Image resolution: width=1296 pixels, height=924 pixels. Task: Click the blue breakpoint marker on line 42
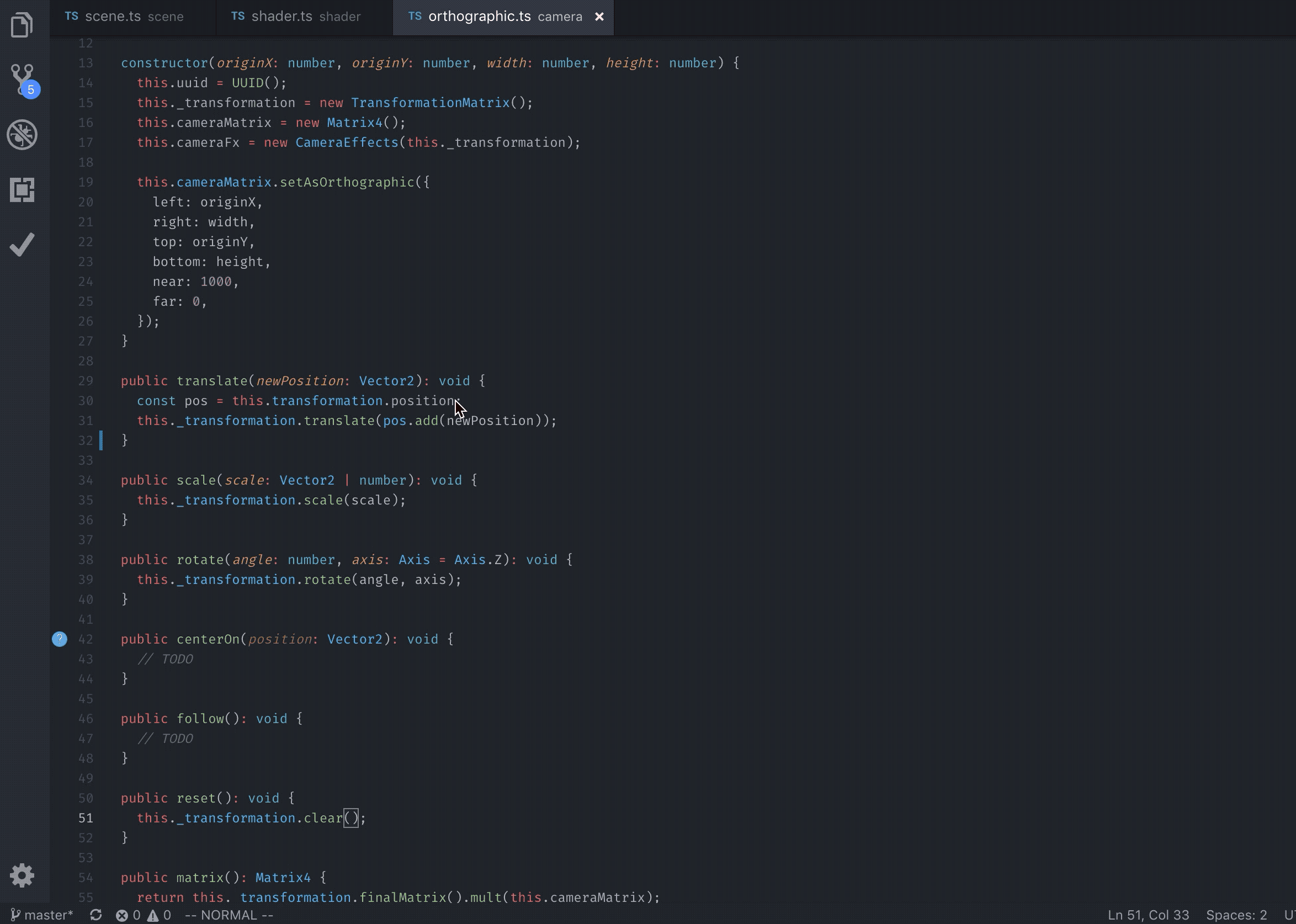(60, 639)
